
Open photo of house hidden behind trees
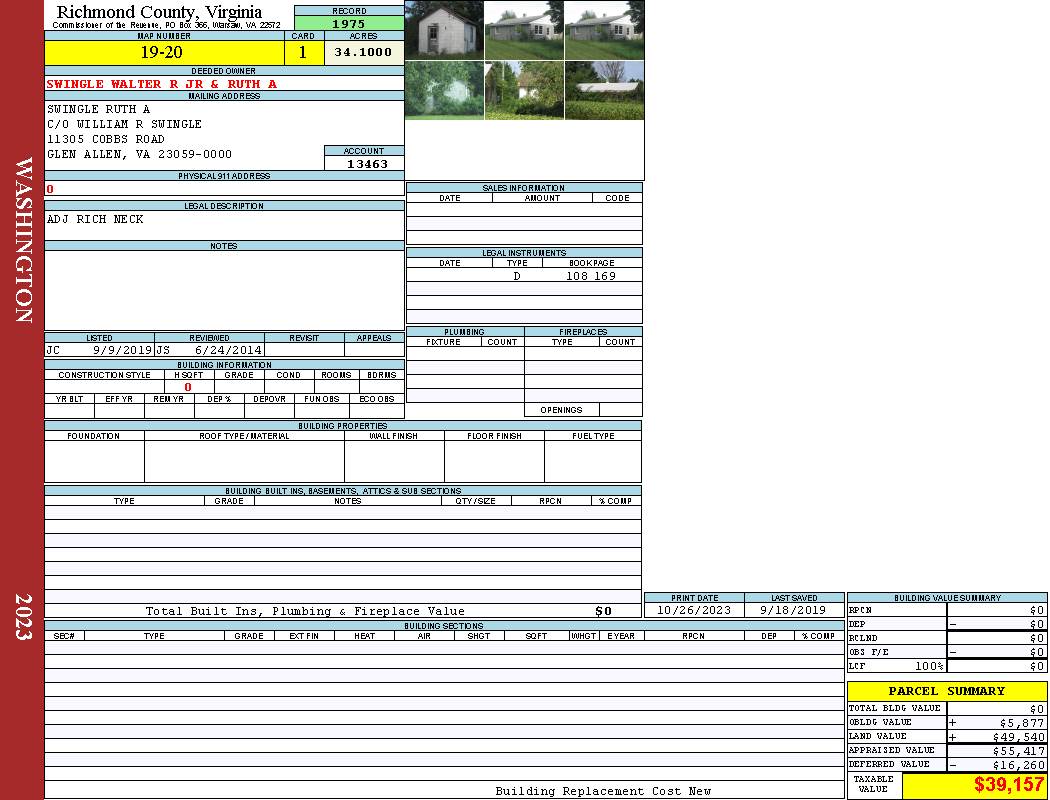click(x=524, y=90)
